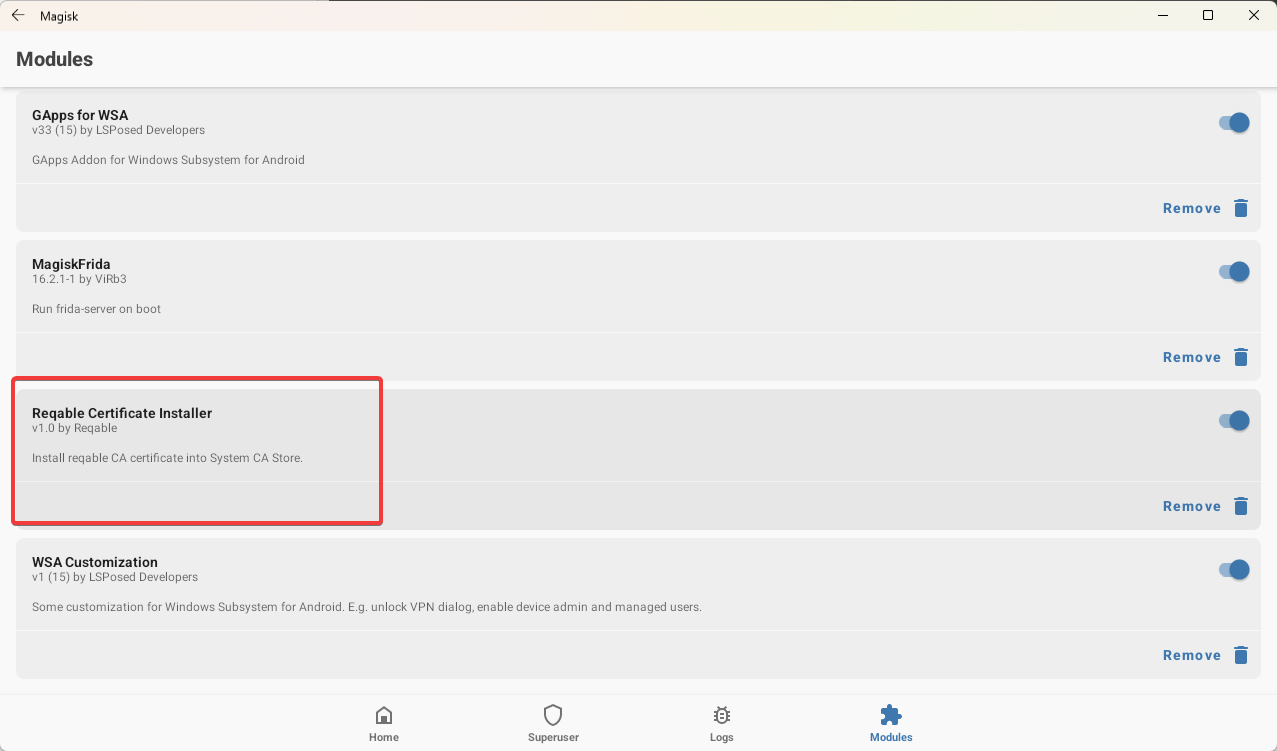The height and width of the screenshot is (751, 1277).
Task: Click the trash icon for Reqable Certificate Installer
Action: click(x=1241, y=506)
